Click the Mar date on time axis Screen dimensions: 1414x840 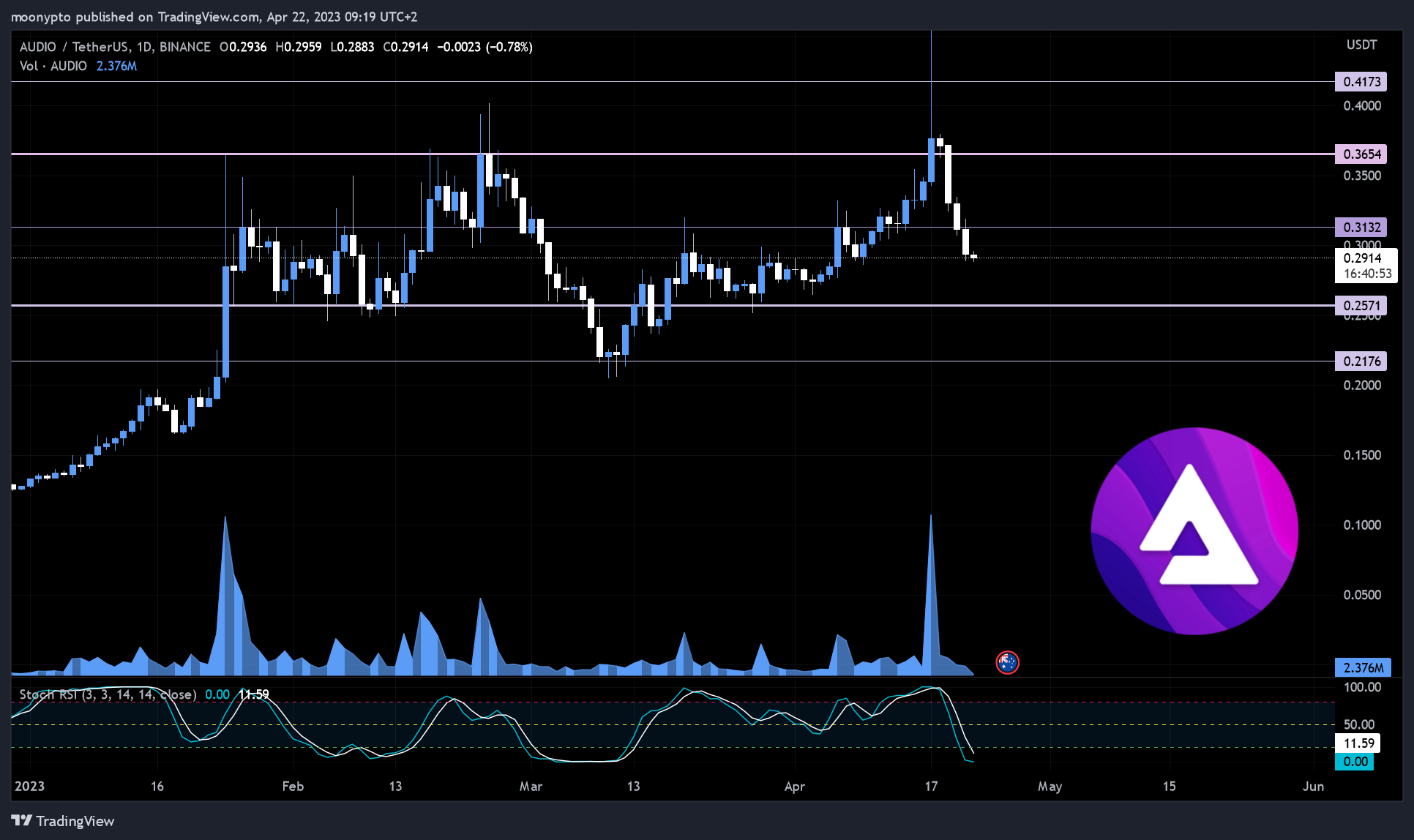click(531, 786)
